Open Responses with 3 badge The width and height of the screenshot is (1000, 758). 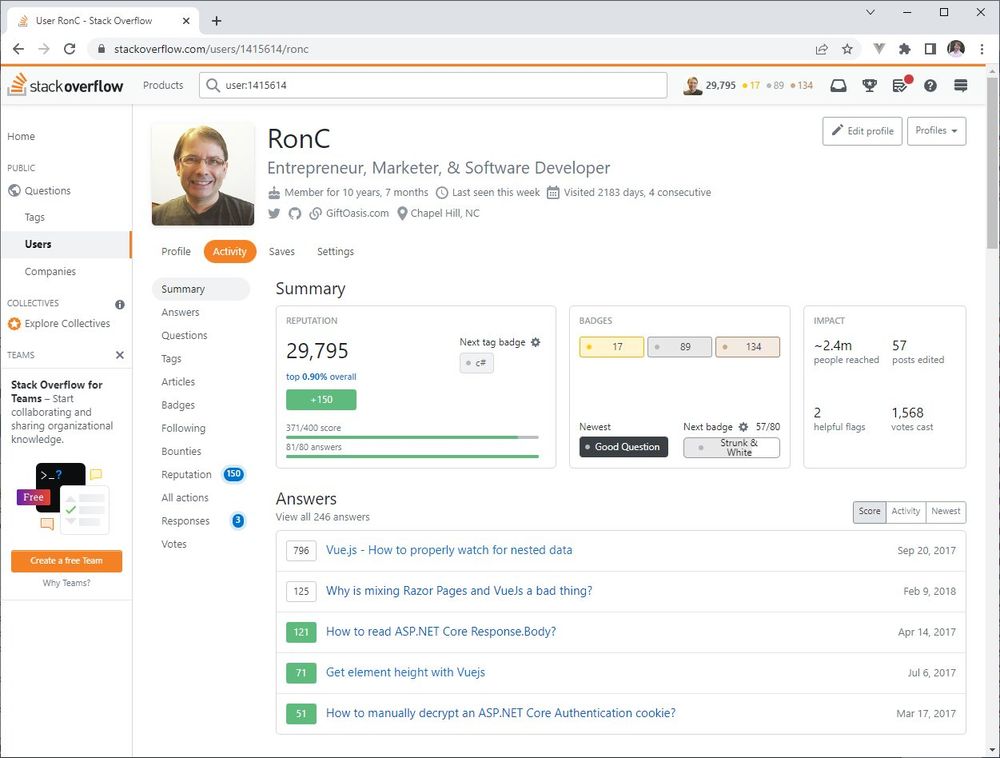tap(202, 521)
